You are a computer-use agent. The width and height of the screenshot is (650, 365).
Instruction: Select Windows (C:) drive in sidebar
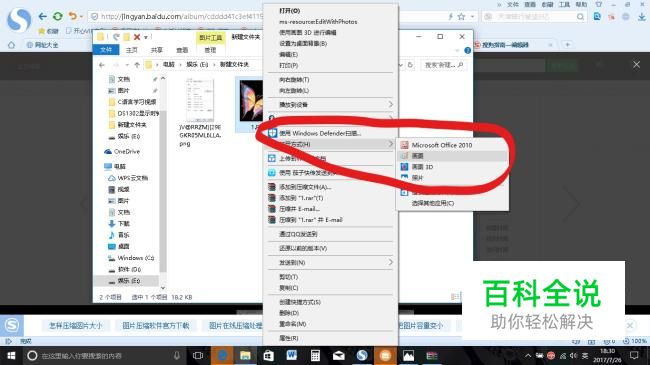pos(131,258)
